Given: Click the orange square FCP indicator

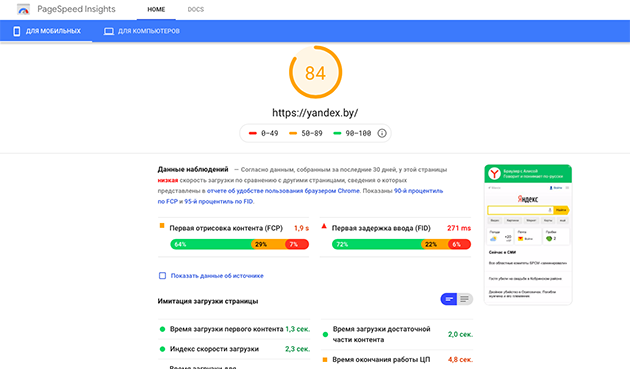Looking at the screenshot, I should pos(162,226).
